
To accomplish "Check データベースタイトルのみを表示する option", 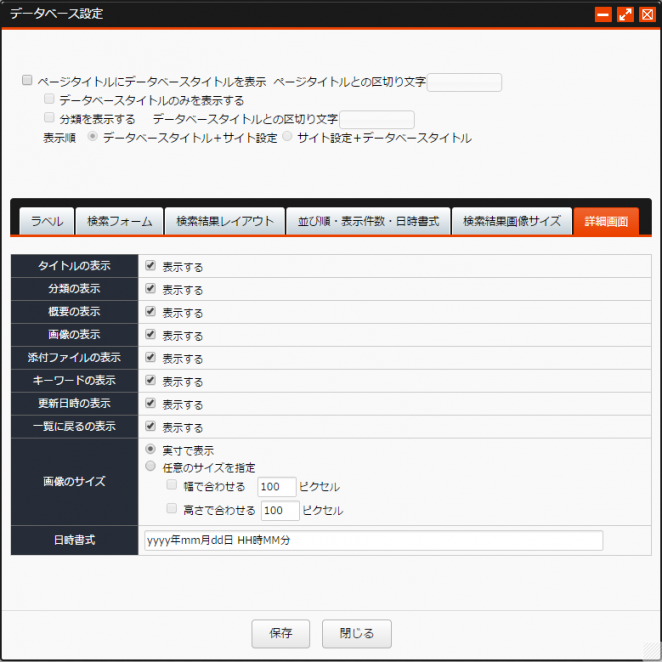I will tap(49, 99).
